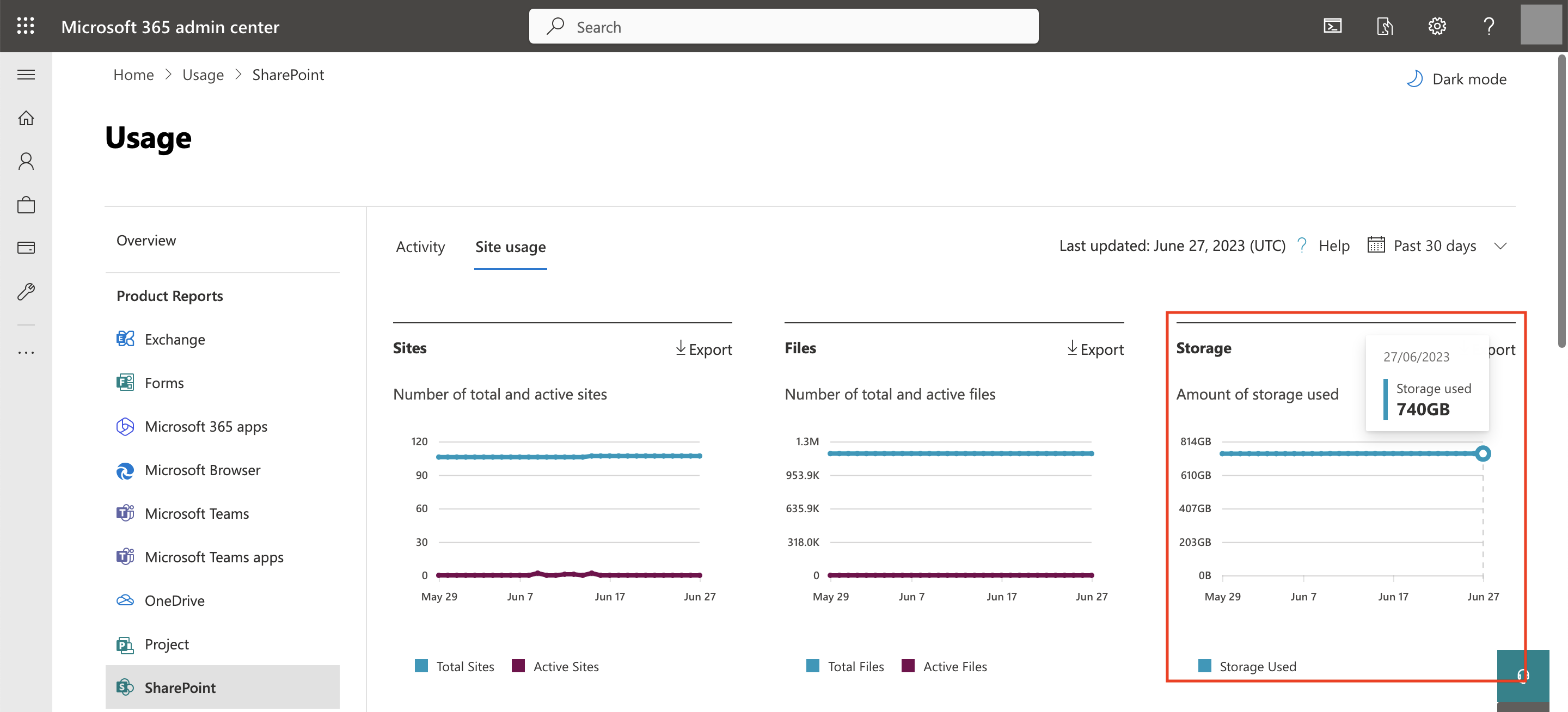1568x712 pixels.
Task: Select the SharePoint report row
Action: (222, 687)
